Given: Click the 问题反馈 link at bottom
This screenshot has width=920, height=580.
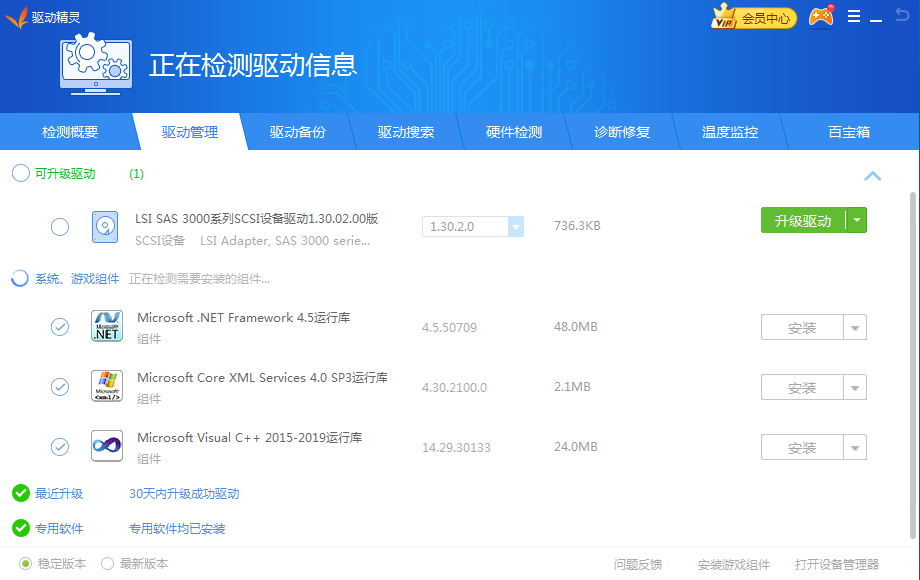Looking at the screenshot, I should [x=637, y=564].
